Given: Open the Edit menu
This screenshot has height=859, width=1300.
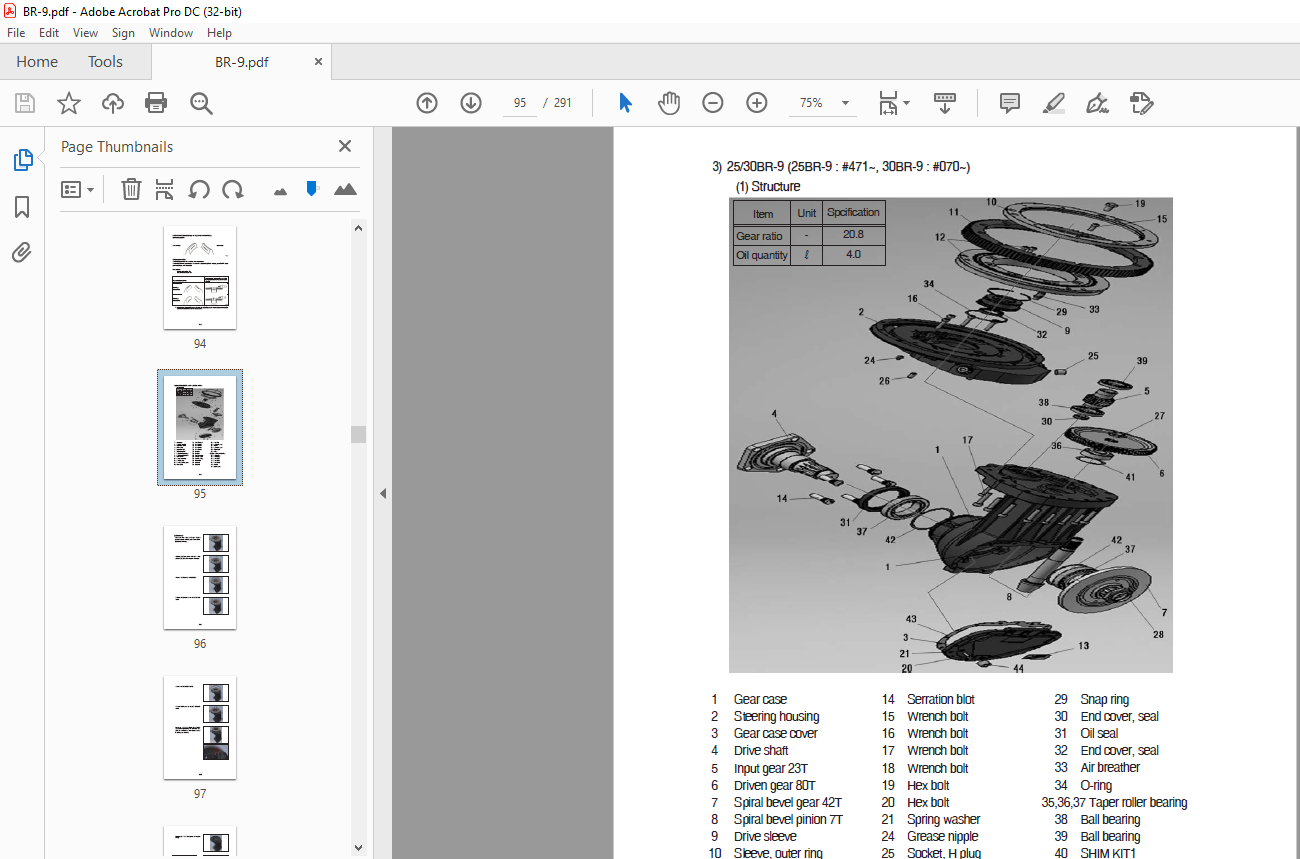Looking at the screenshot, I should (x=49, y=33).
